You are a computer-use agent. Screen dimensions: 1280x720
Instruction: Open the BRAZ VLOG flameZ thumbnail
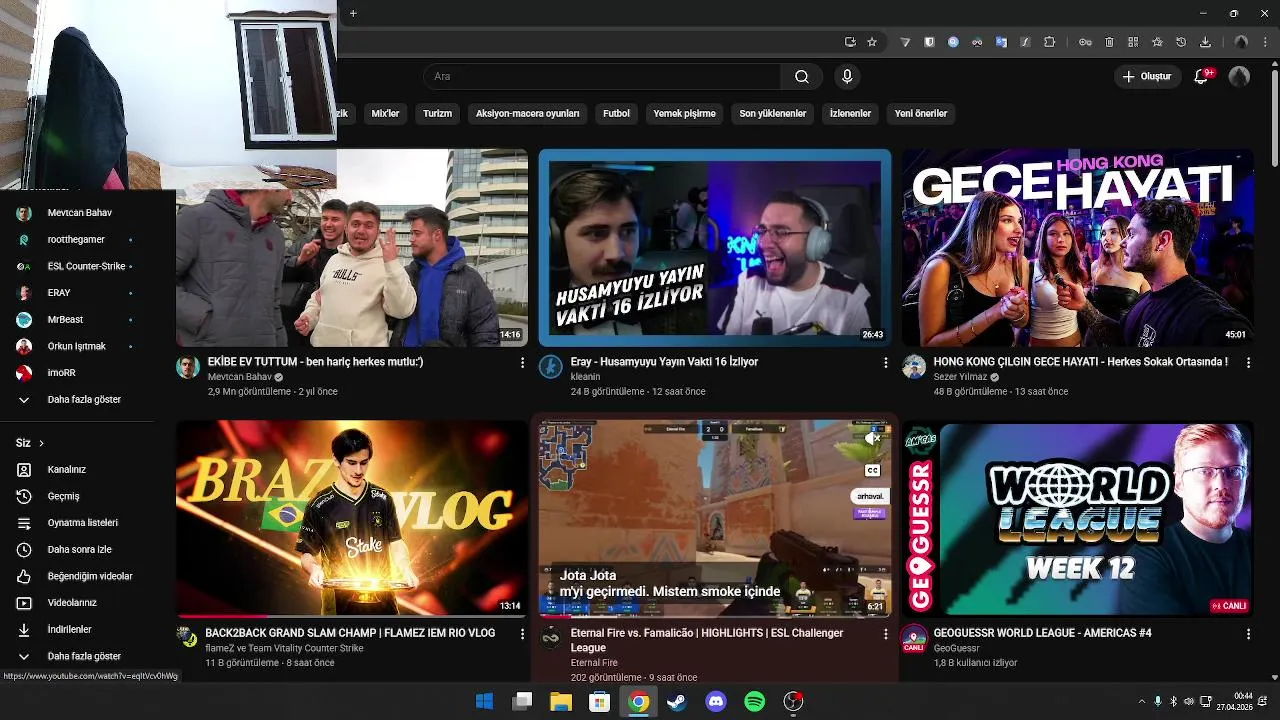tap(352, 518)
